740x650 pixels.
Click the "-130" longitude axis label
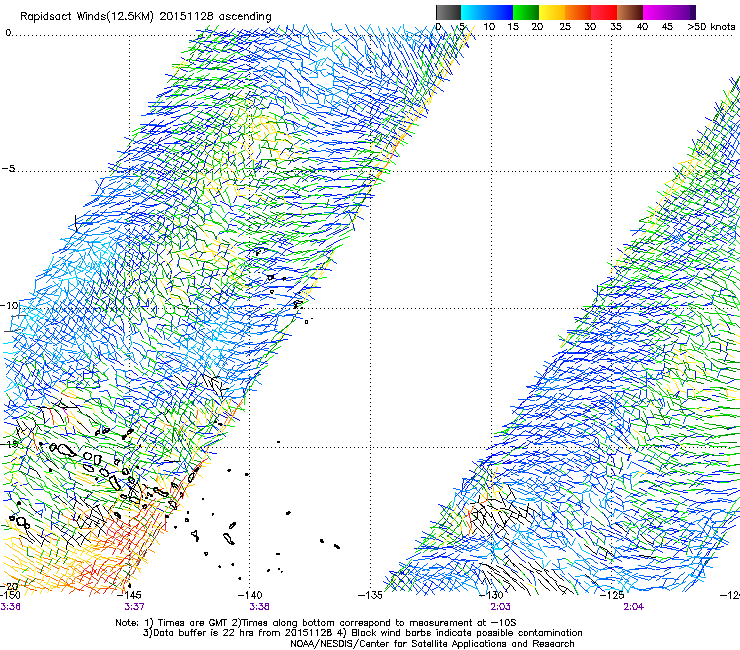click(x=491, y=595)
